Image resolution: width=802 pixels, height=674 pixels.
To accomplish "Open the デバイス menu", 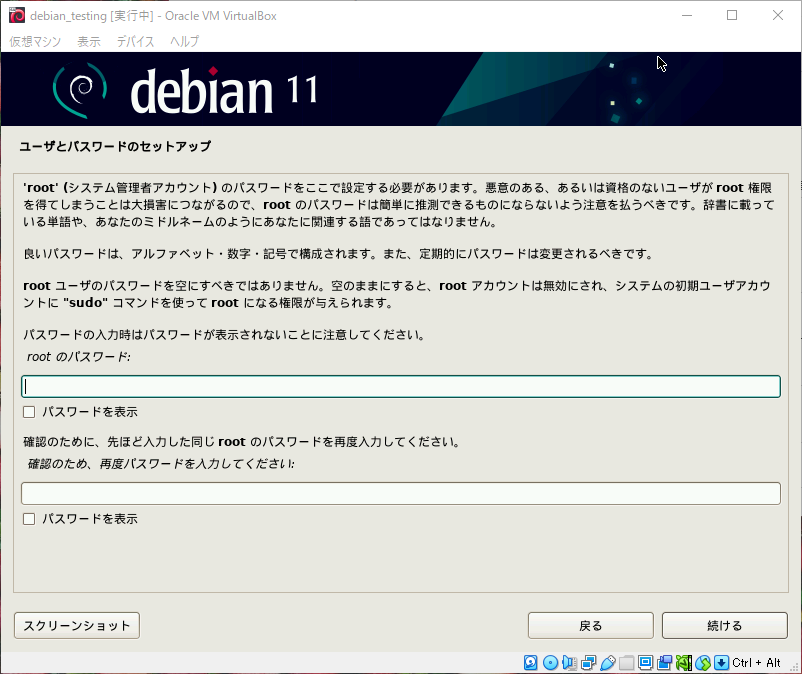I will [135, 41].
